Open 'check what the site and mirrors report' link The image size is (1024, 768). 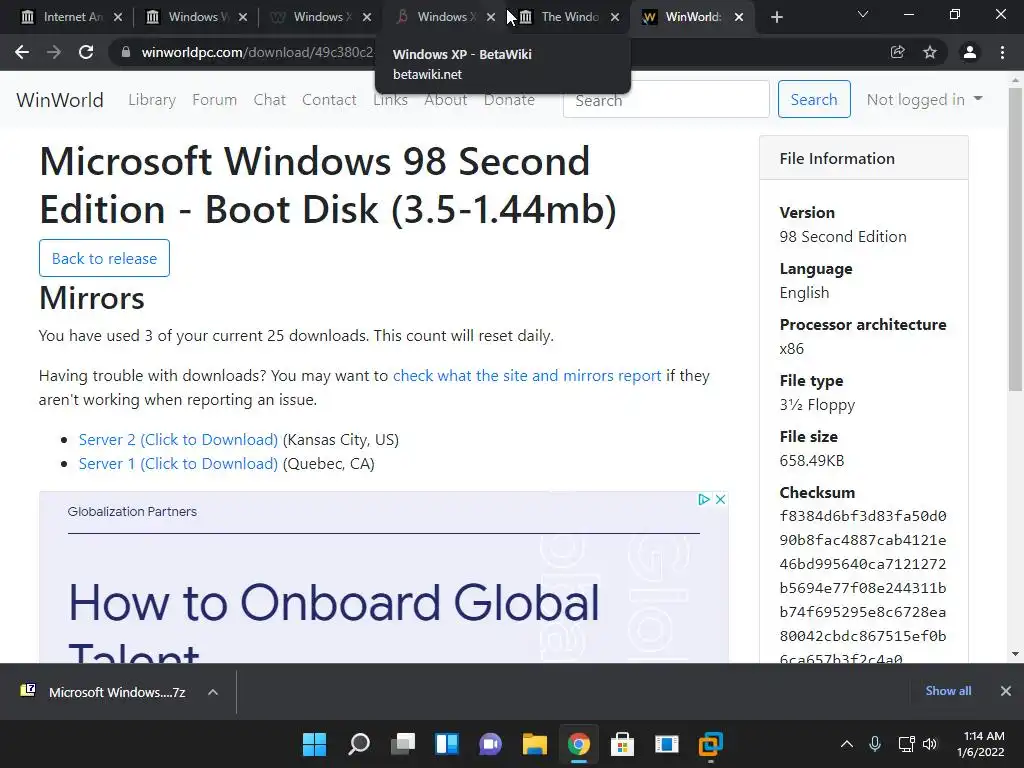coord(527,376)
